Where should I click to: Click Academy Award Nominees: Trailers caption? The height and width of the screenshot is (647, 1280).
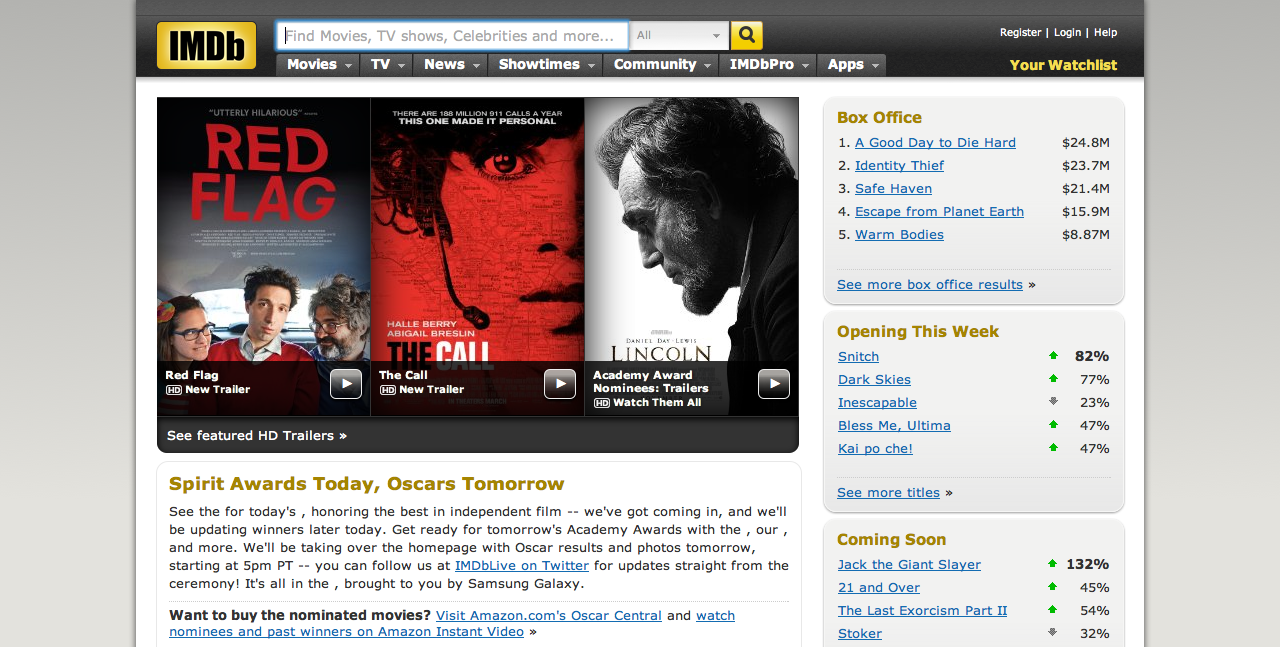pos(651,382)
